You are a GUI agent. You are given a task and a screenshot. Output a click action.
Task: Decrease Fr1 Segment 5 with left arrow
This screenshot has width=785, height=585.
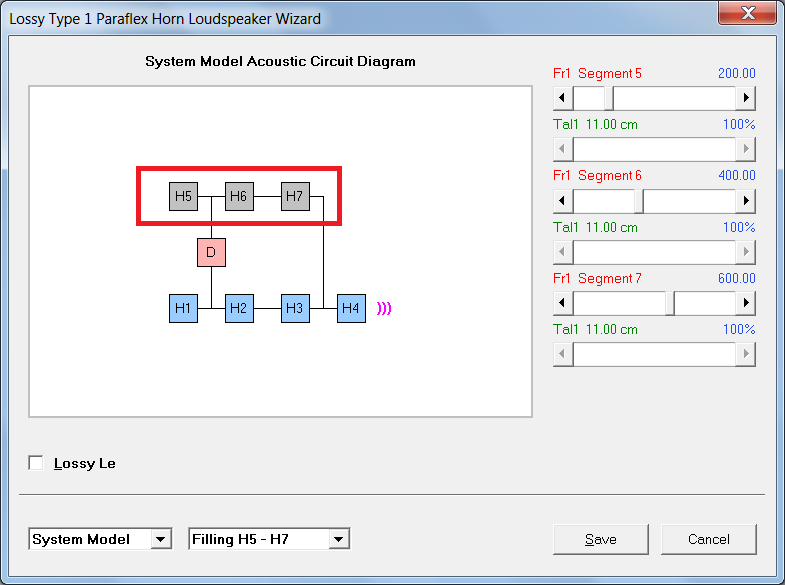[x=563, y=98]
